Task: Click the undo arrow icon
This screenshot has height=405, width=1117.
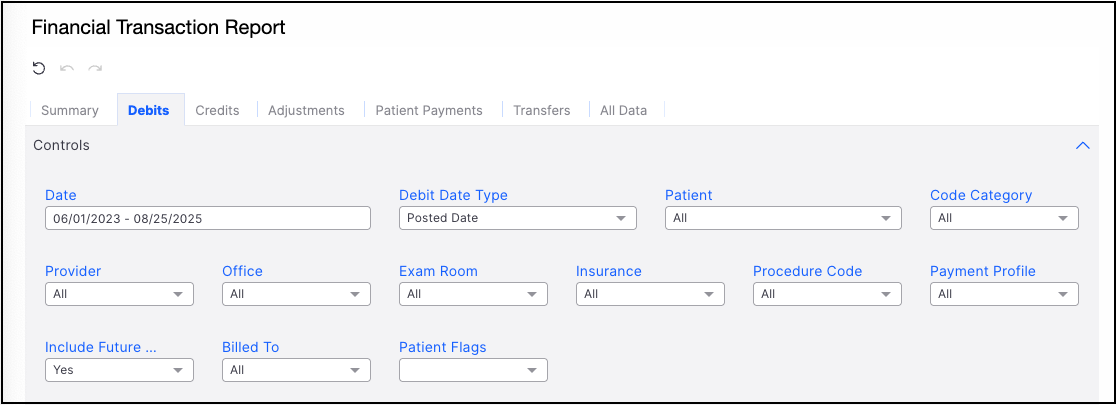Action: pyautogui.click(x=67, y=68)
